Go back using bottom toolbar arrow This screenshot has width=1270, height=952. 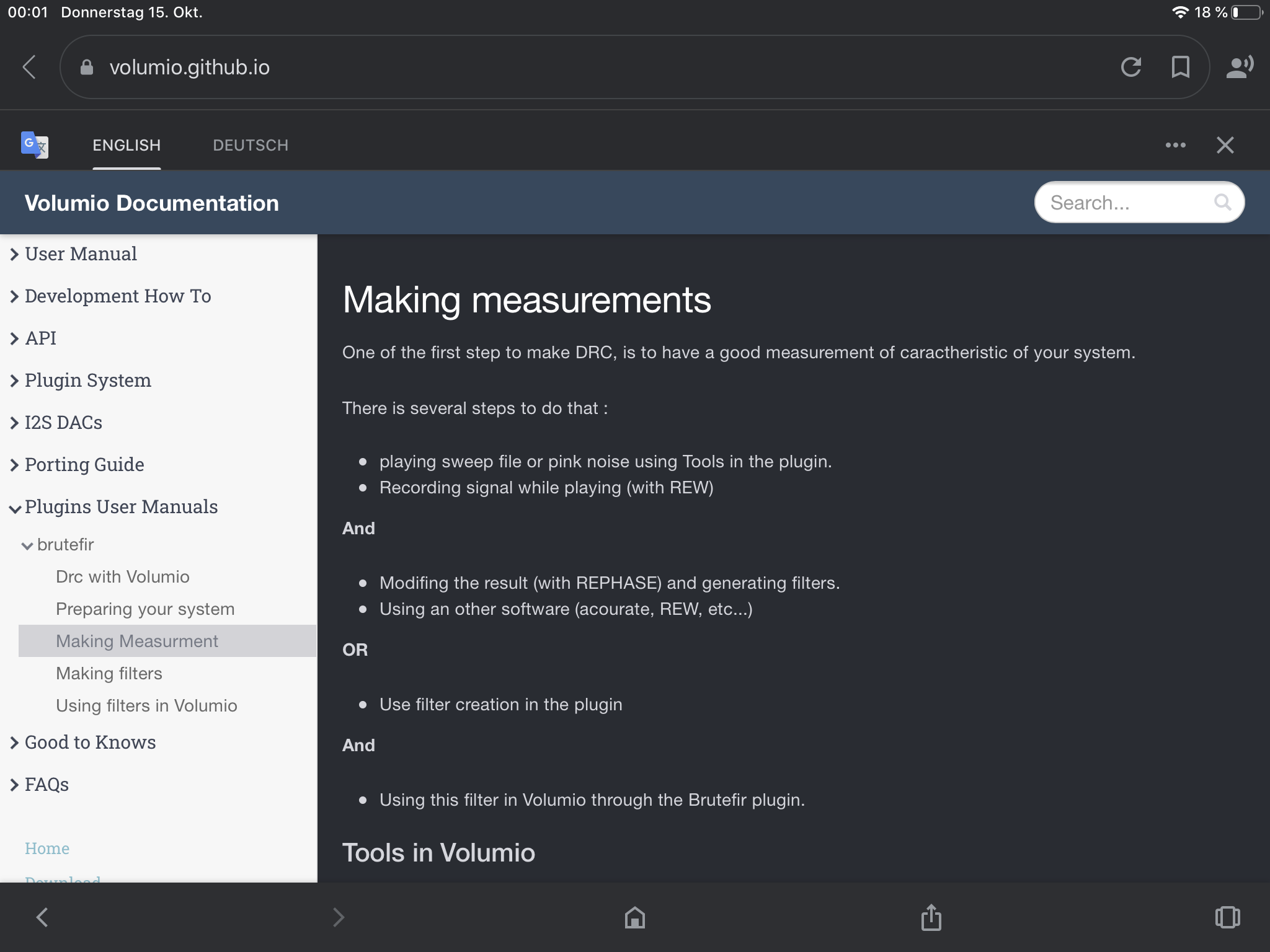(42, 917)
